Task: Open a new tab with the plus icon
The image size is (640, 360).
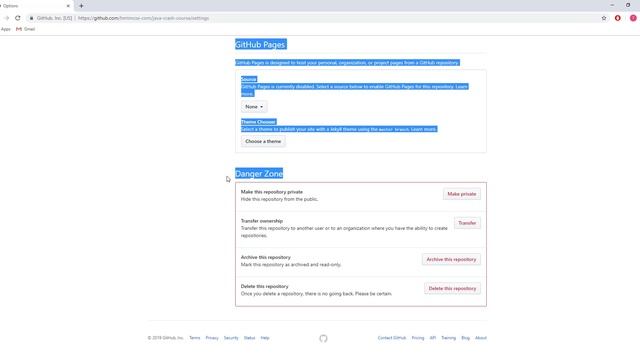Action: click(x=81, y=6)
